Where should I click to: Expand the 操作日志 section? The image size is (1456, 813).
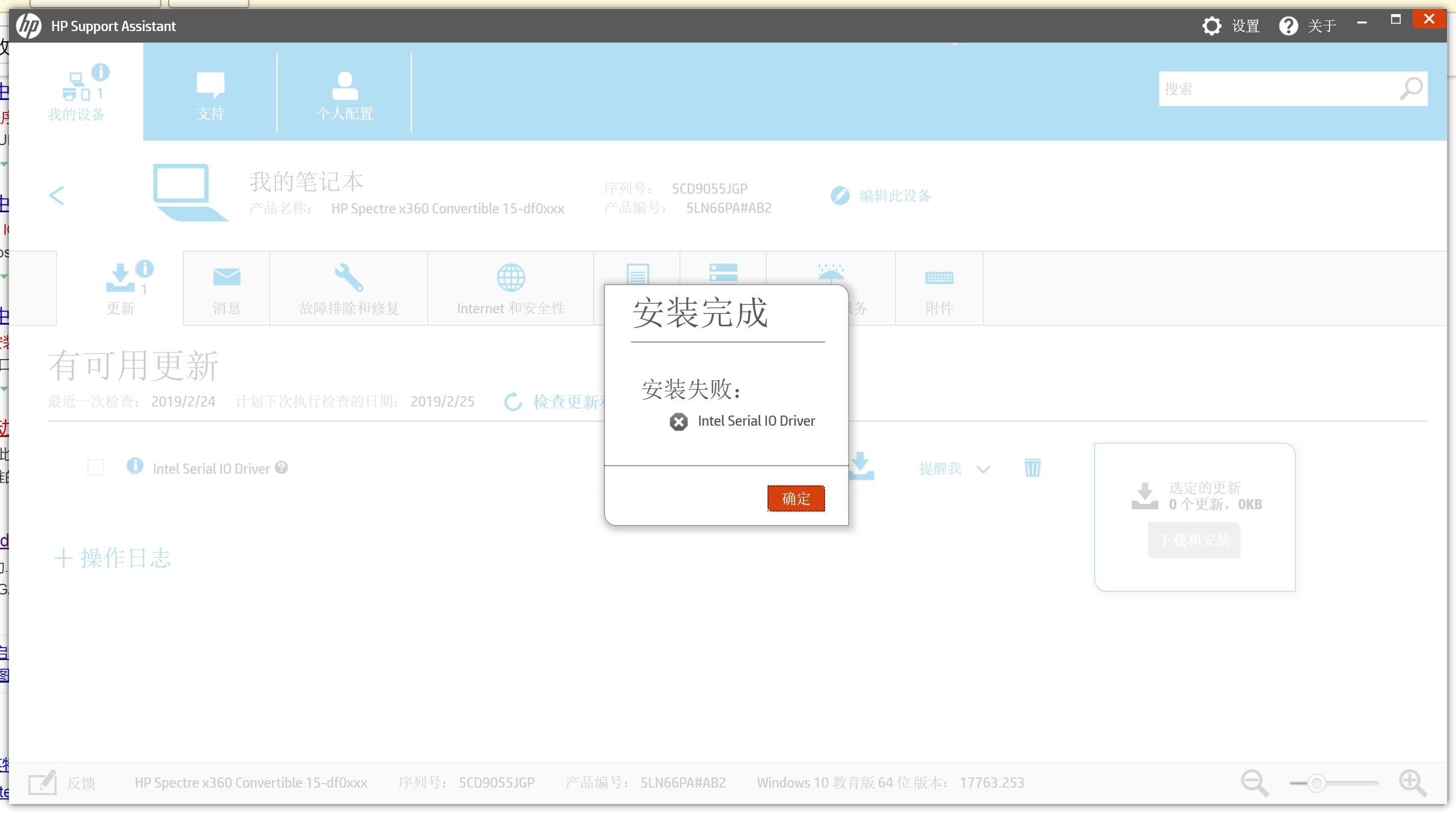tap(112, 558)
